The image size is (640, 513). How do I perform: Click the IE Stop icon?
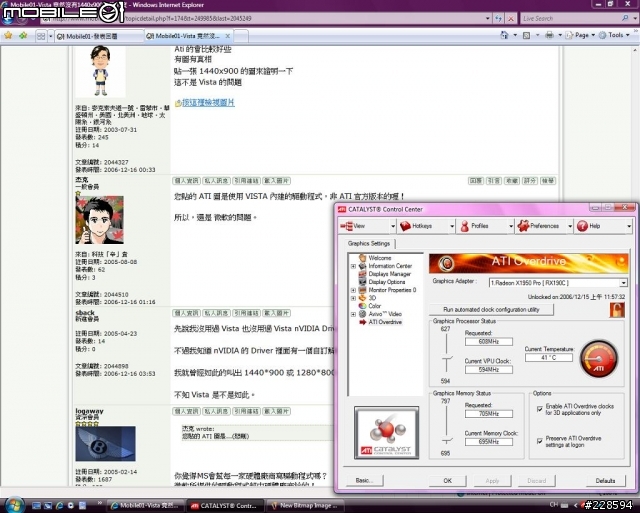pos(511,18)
